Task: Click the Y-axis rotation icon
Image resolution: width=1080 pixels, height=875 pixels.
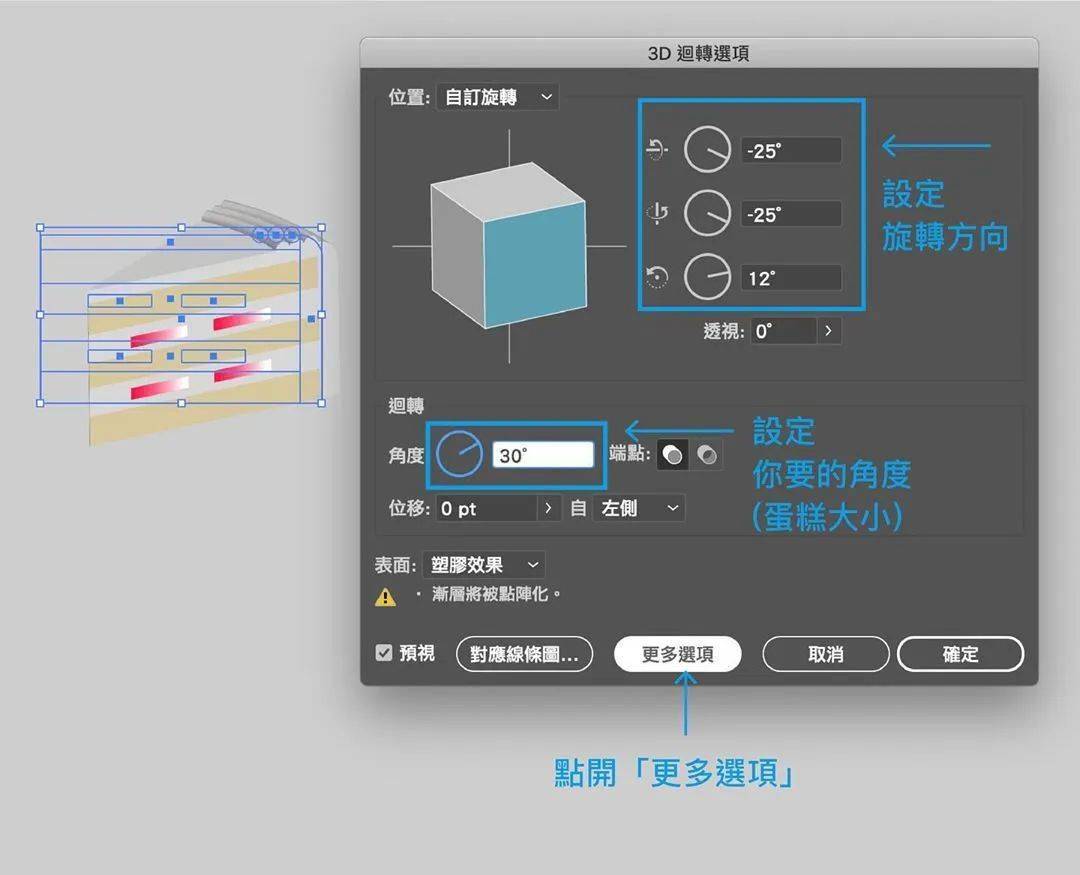Action: (656, 214)
